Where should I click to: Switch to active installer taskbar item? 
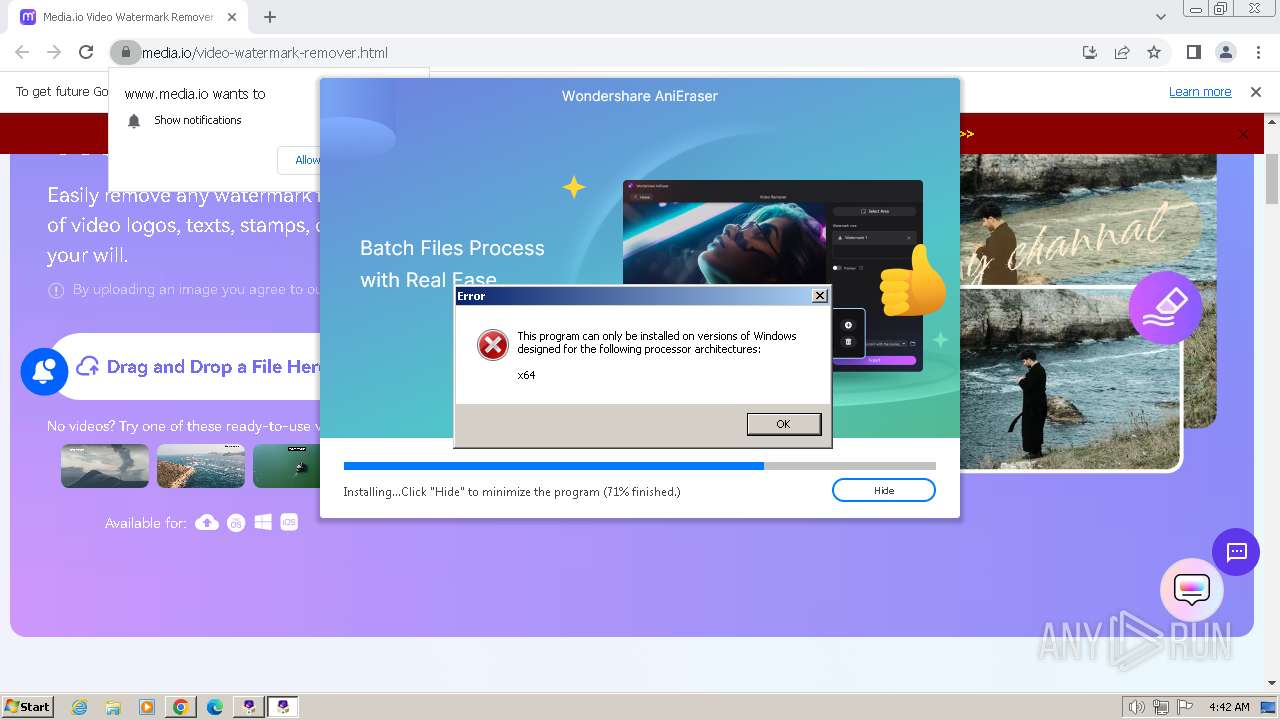283,707
